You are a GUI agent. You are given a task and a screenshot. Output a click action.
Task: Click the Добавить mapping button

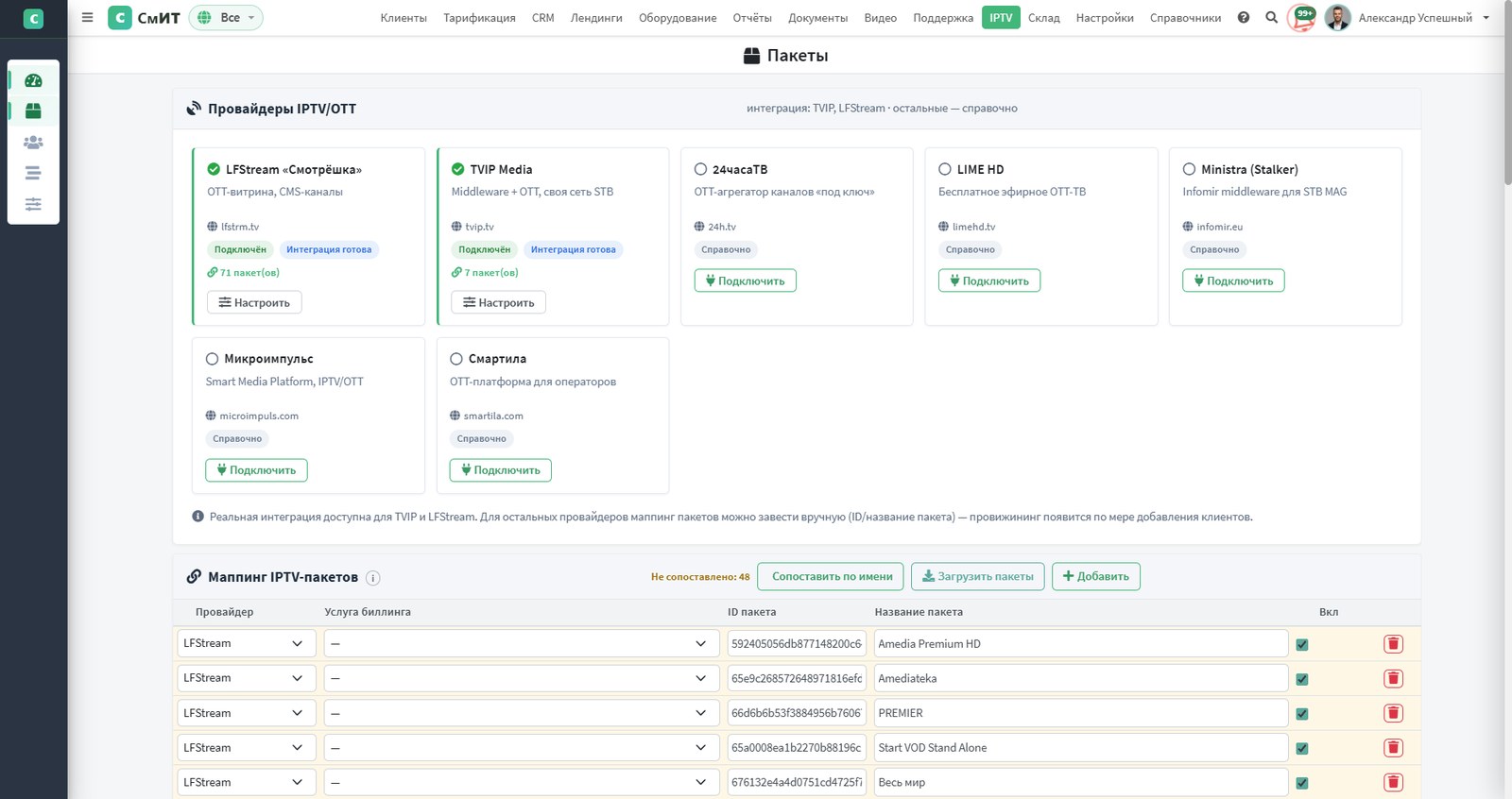click(x=1096, y=576)
